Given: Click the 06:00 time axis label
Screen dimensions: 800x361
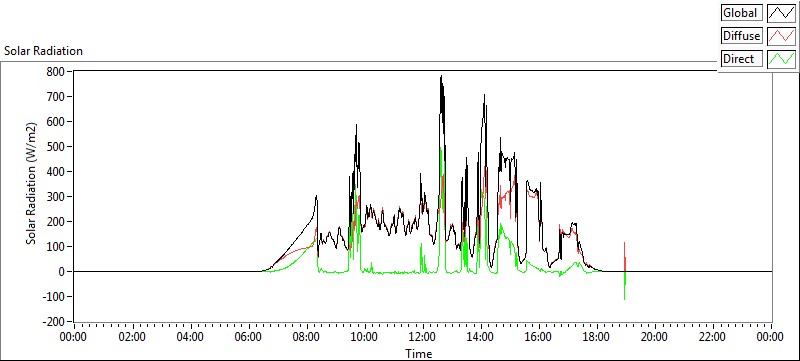Looking at the screenshot, I should coord(249,337).
